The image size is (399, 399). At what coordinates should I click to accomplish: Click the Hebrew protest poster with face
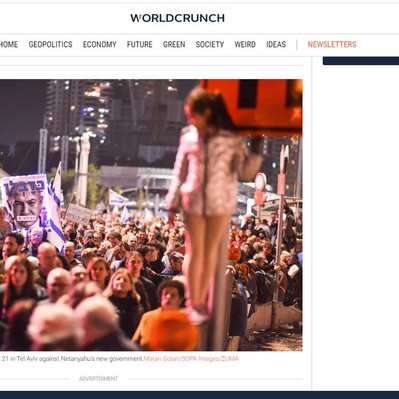(26, 202)
